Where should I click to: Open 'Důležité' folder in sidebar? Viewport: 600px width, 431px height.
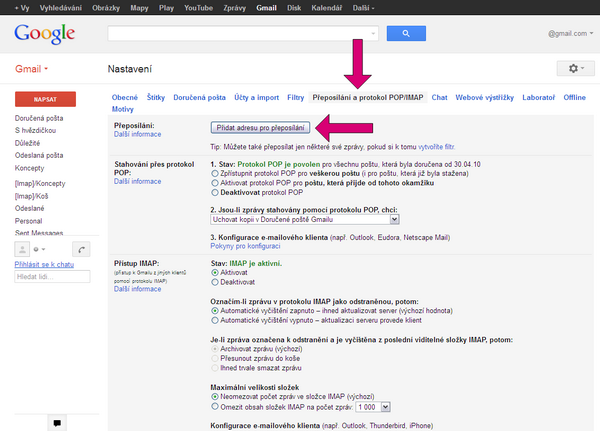click(27, 143)
